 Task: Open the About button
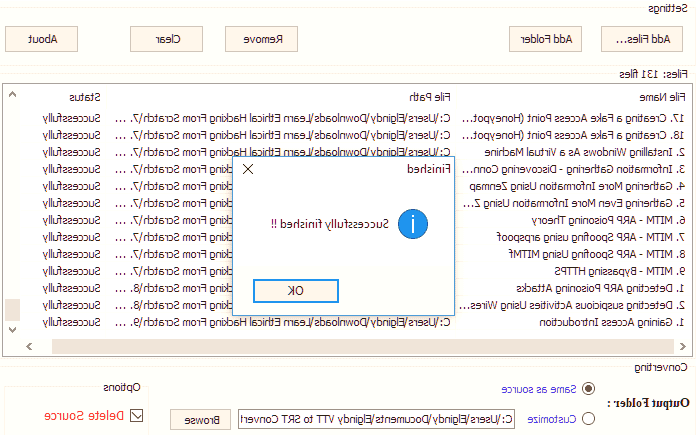pyautogui.click(x=41, y=39)
